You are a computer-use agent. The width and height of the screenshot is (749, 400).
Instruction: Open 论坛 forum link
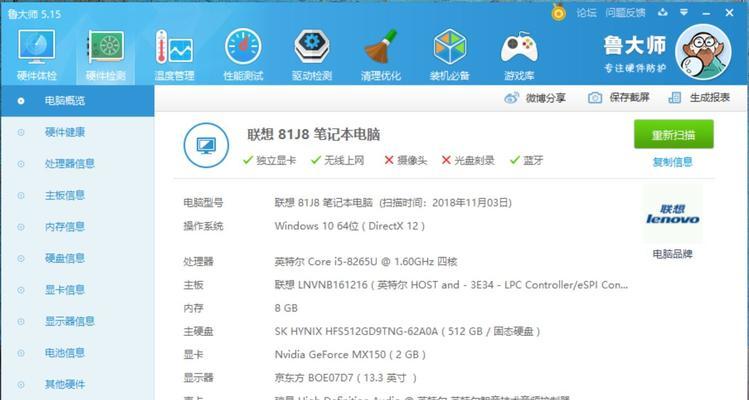[586, 13]
